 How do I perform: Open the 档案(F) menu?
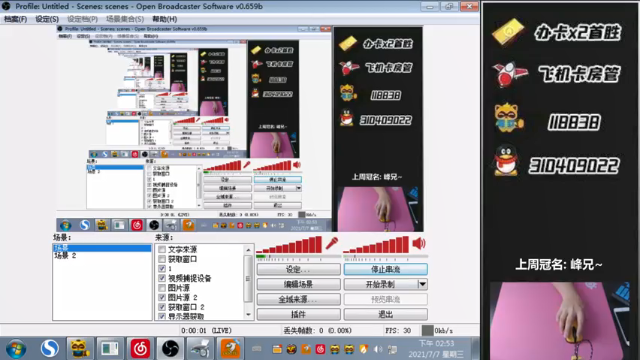click(x=16, y=19)
